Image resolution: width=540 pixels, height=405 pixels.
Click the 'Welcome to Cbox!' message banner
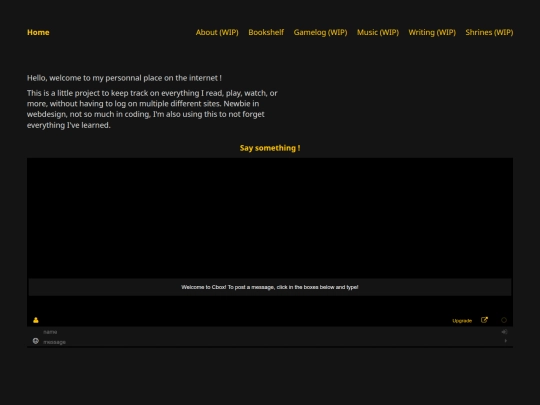point(270,287)
